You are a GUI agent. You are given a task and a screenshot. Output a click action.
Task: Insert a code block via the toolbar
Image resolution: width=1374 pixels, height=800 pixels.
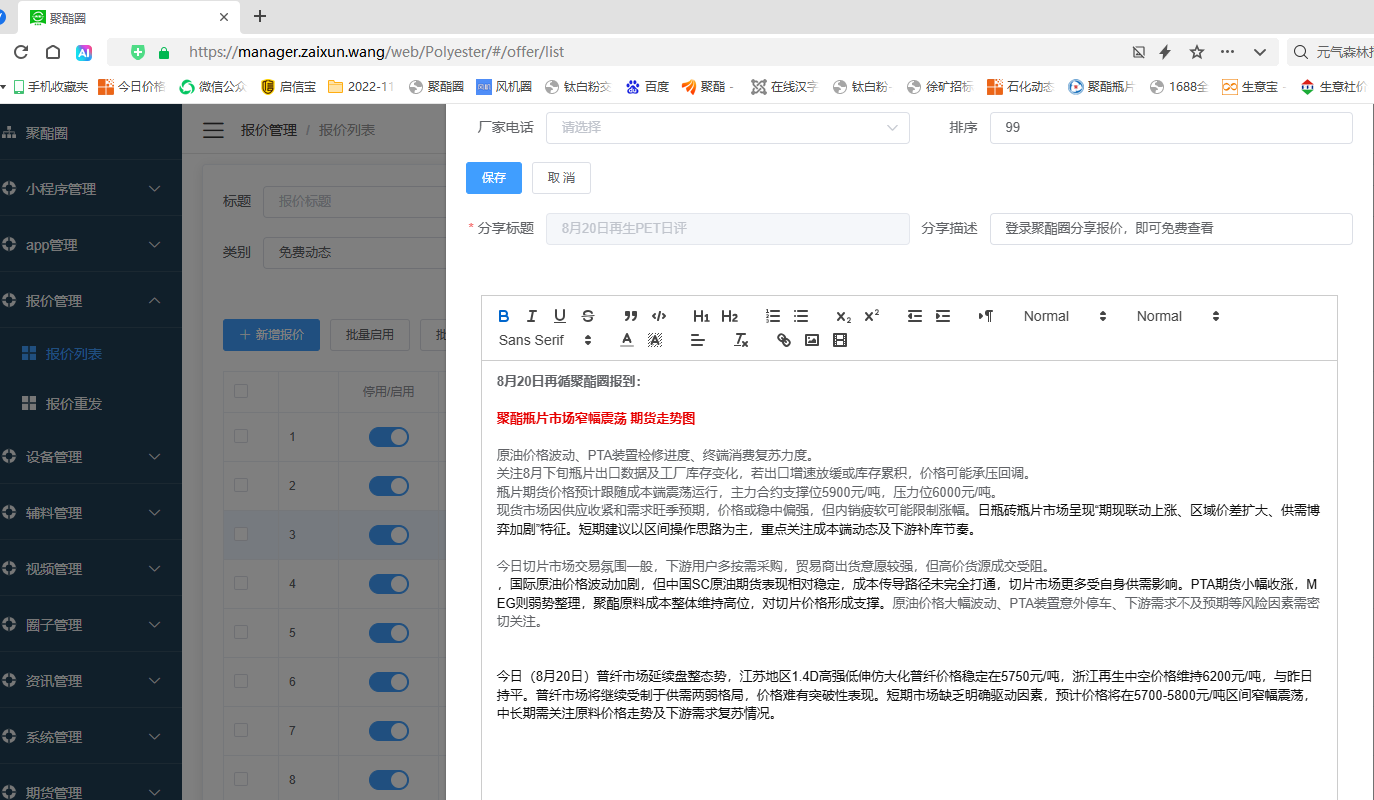coord(659,316)
